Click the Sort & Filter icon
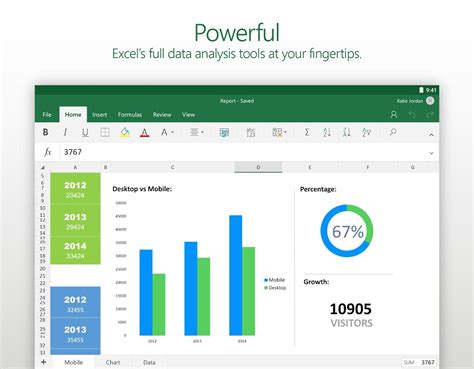This screenshot has width=474, height=369. pos(366,132)
